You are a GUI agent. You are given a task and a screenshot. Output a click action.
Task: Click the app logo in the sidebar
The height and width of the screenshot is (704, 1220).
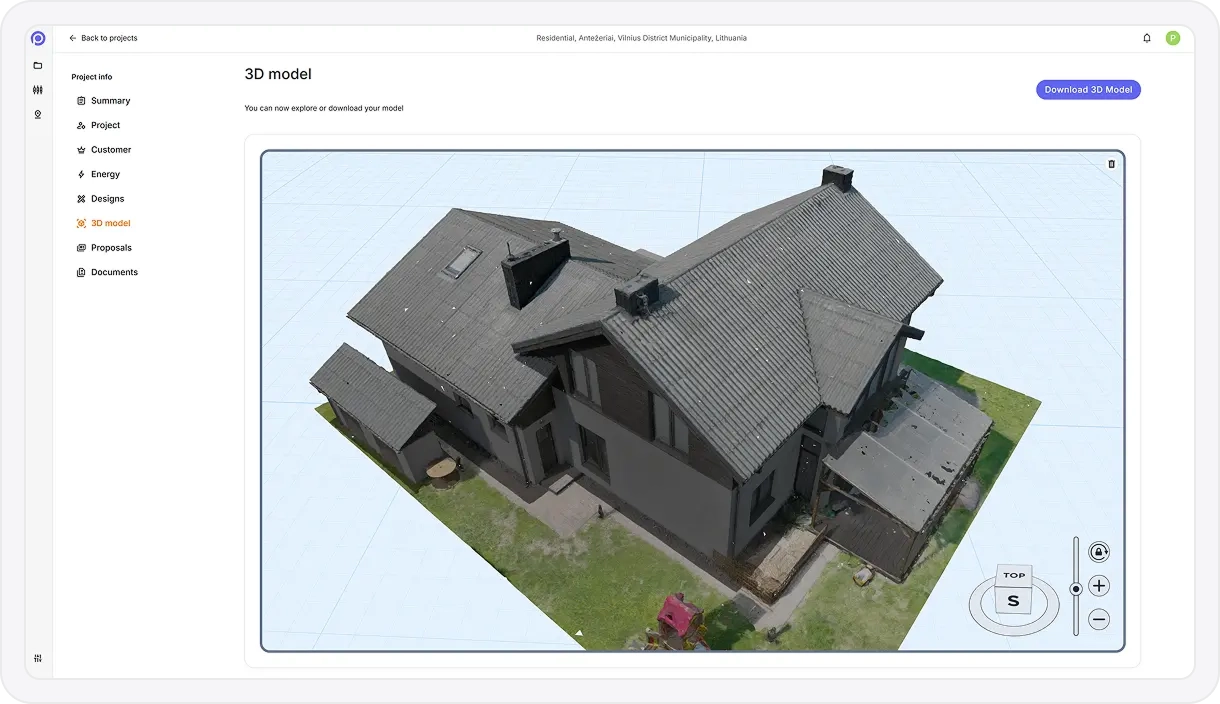[x=38, y=38]
